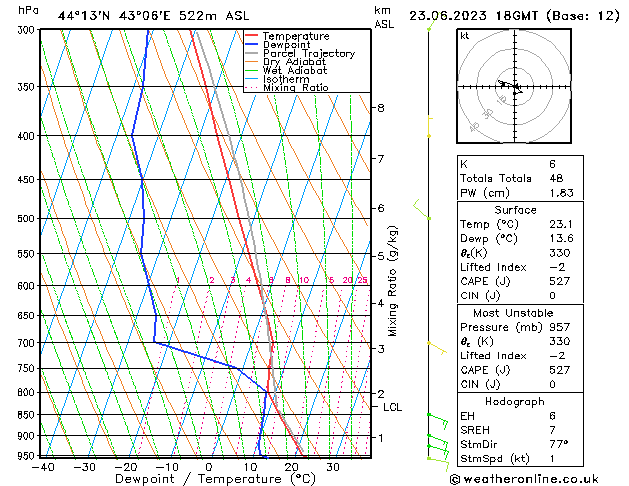This screenshot has height=486, width=629.
Task: Select the Parcel Trajectory legend entry
Action: pos(307,54)
